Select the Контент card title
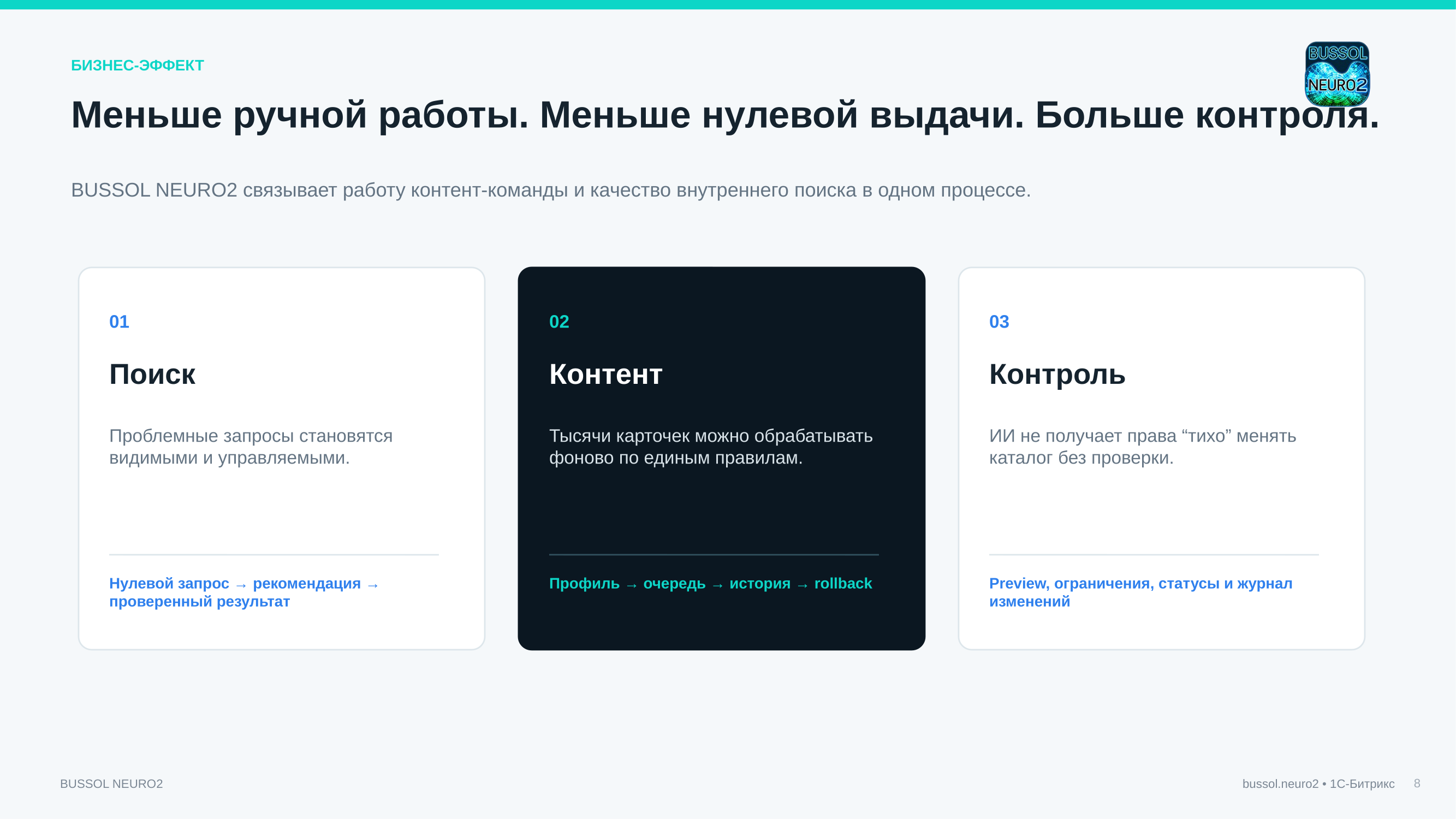This screenshot has height=819, width=1456. (x=605, y=374)
